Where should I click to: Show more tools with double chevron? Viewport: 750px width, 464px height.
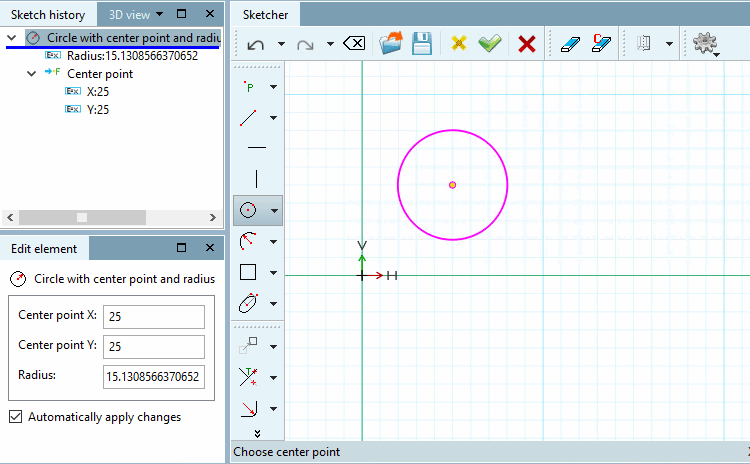click(257, 433)
